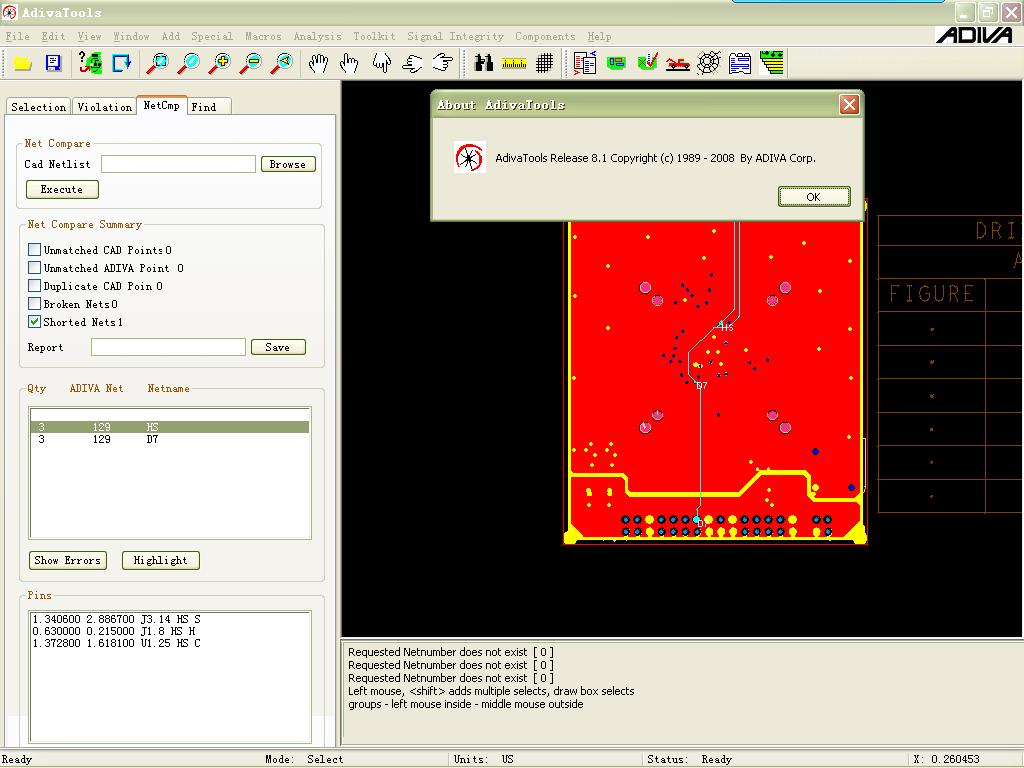
Task: Click the Cad Netlist input field
Action: [178, 164]
